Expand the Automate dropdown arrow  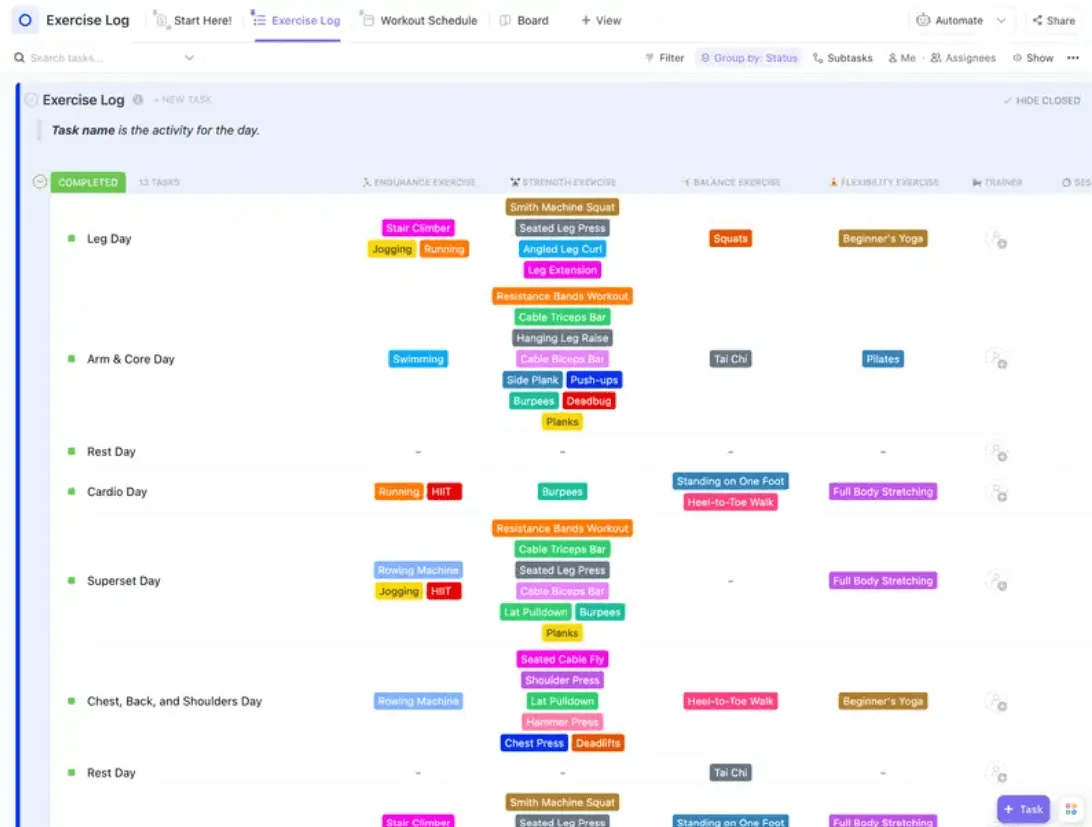pyautogui.click(x=1001, y=20)
